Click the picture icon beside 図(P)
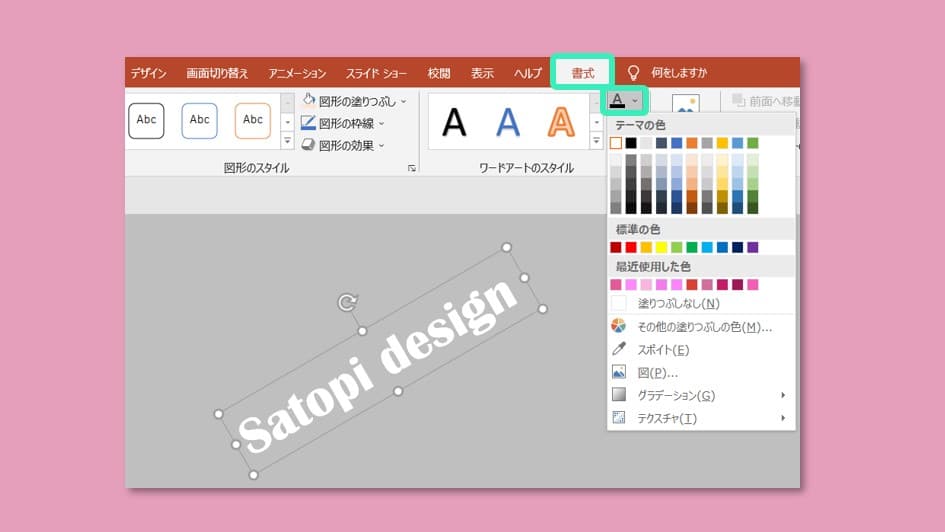This screenshot has width=945, height=532. [618, 372]
